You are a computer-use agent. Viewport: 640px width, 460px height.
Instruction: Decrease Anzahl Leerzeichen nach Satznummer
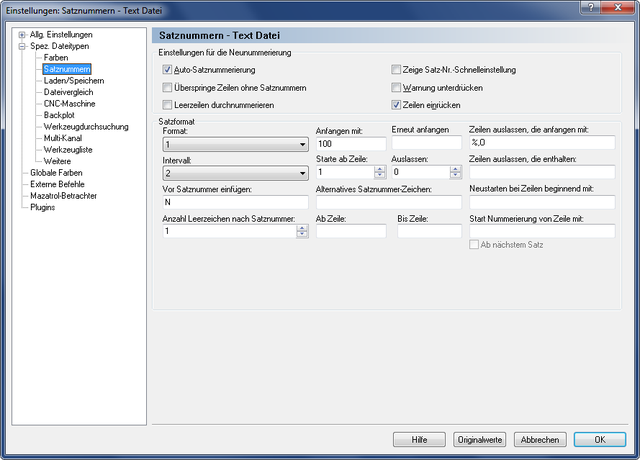tap(302, 234)
